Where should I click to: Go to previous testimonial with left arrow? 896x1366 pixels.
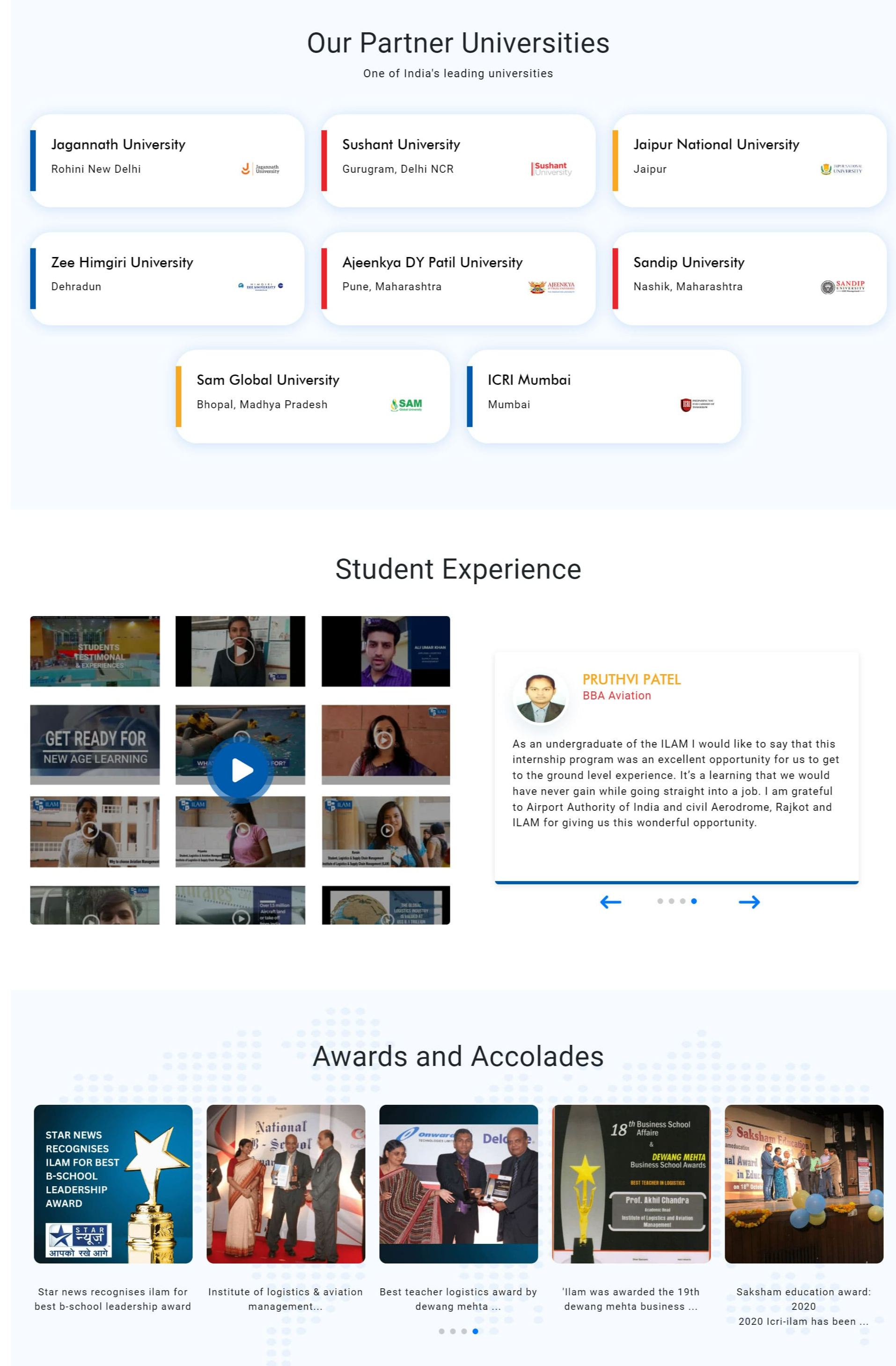point(610,902)
